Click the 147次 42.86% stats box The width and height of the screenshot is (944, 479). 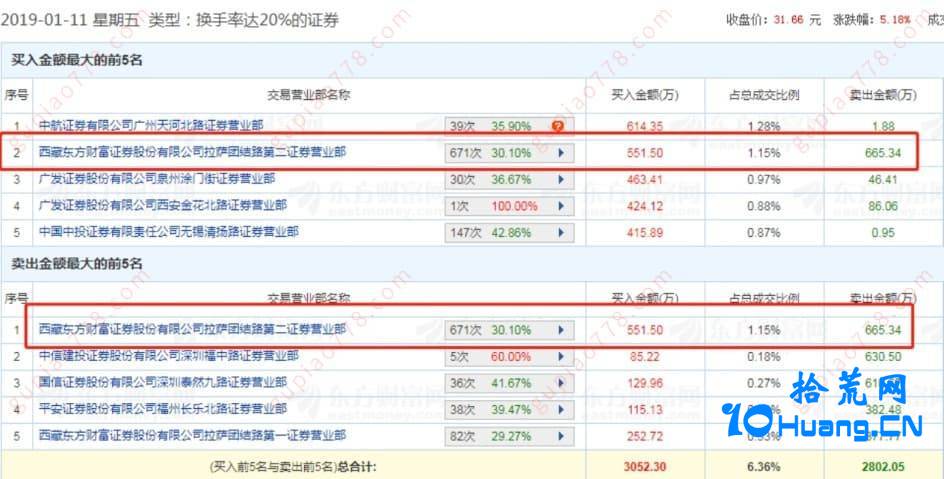pyautogui.click(x=509, y=232)
